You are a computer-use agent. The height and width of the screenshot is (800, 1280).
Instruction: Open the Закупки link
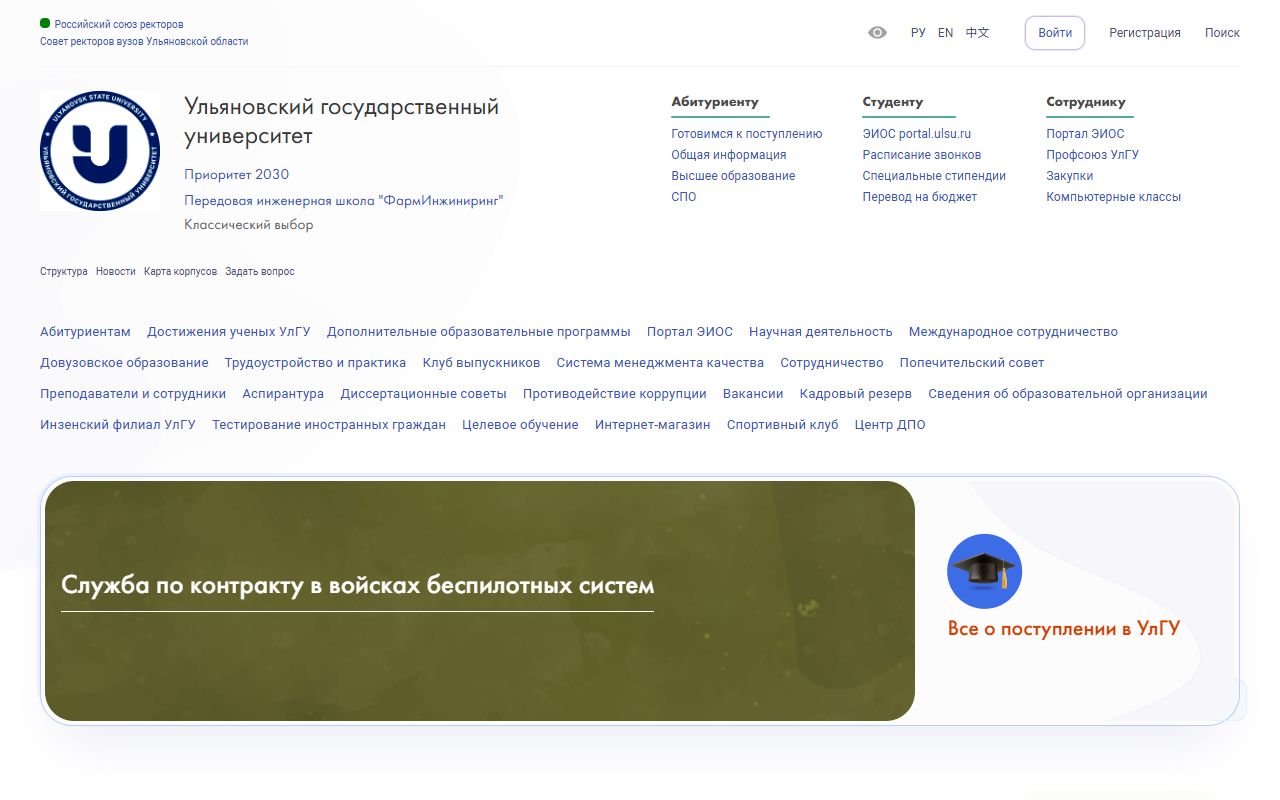point(1070,176)
